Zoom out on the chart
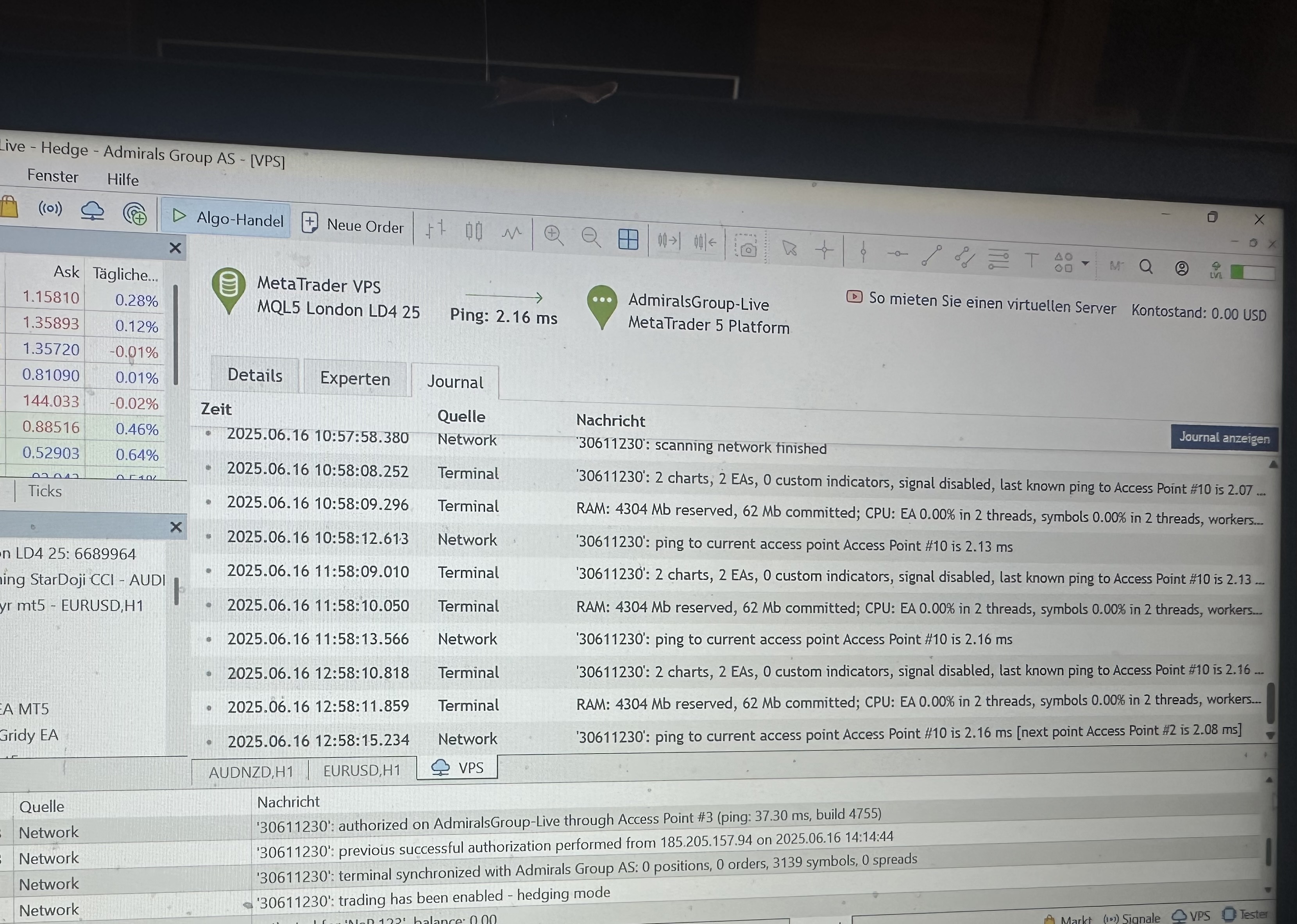1297x924 pixels. pos(591,237)
